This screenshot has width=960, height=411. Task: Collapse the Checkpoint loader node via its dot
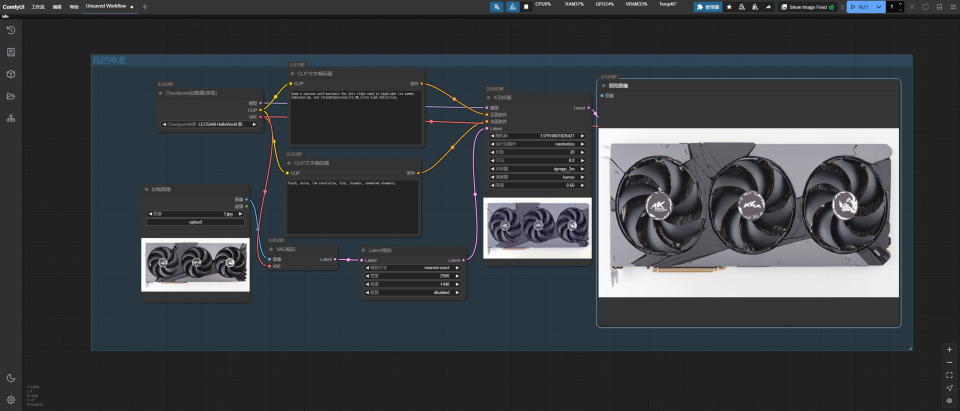(161, 92)
